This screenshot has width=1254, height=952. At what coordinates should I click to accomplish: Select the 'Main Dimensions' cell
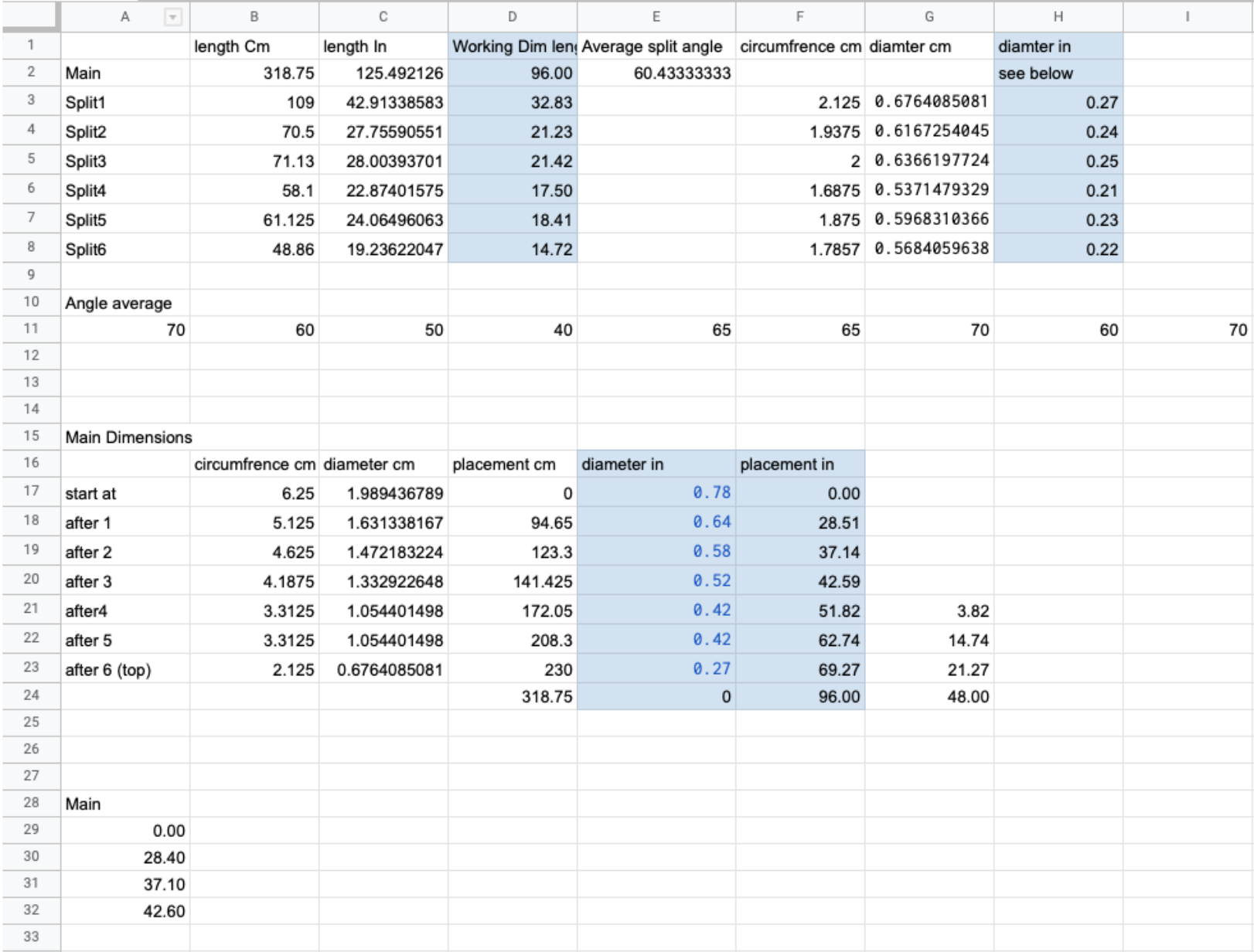click(x=125, y=437)
